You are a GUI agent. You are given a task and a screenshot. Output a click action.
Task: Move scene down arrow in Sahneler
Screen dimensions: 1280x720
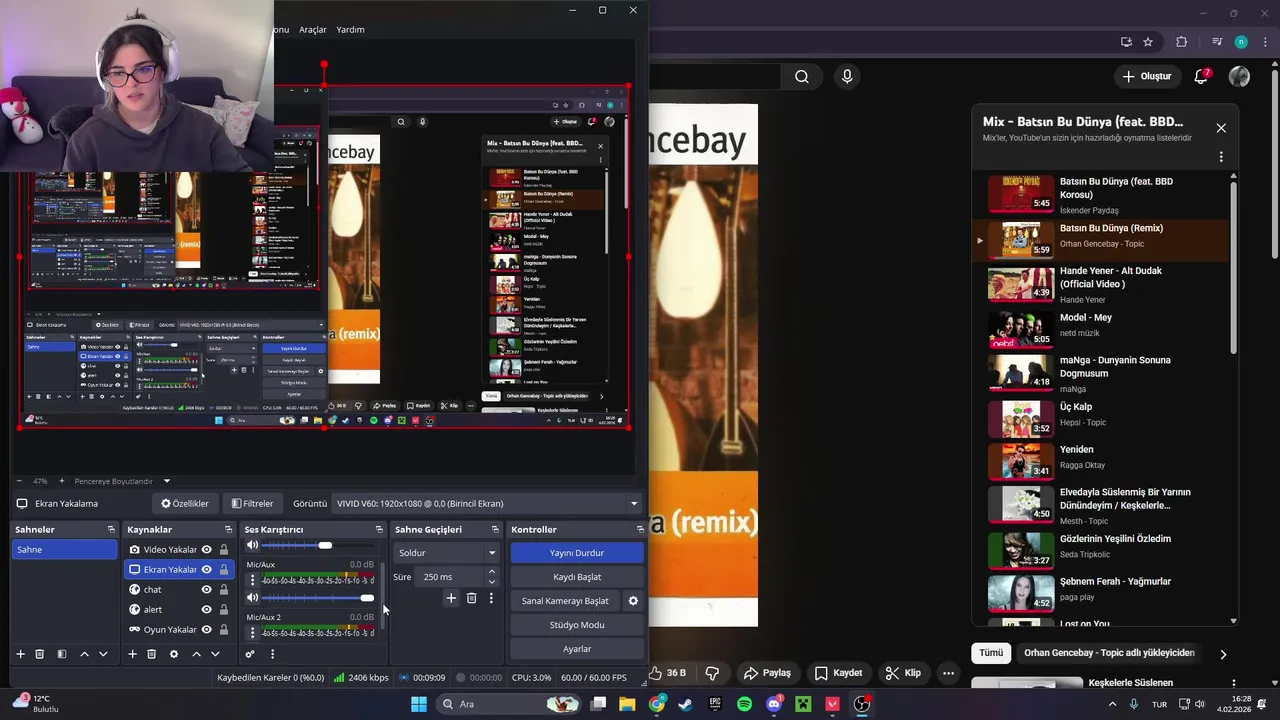click(103, 654)
